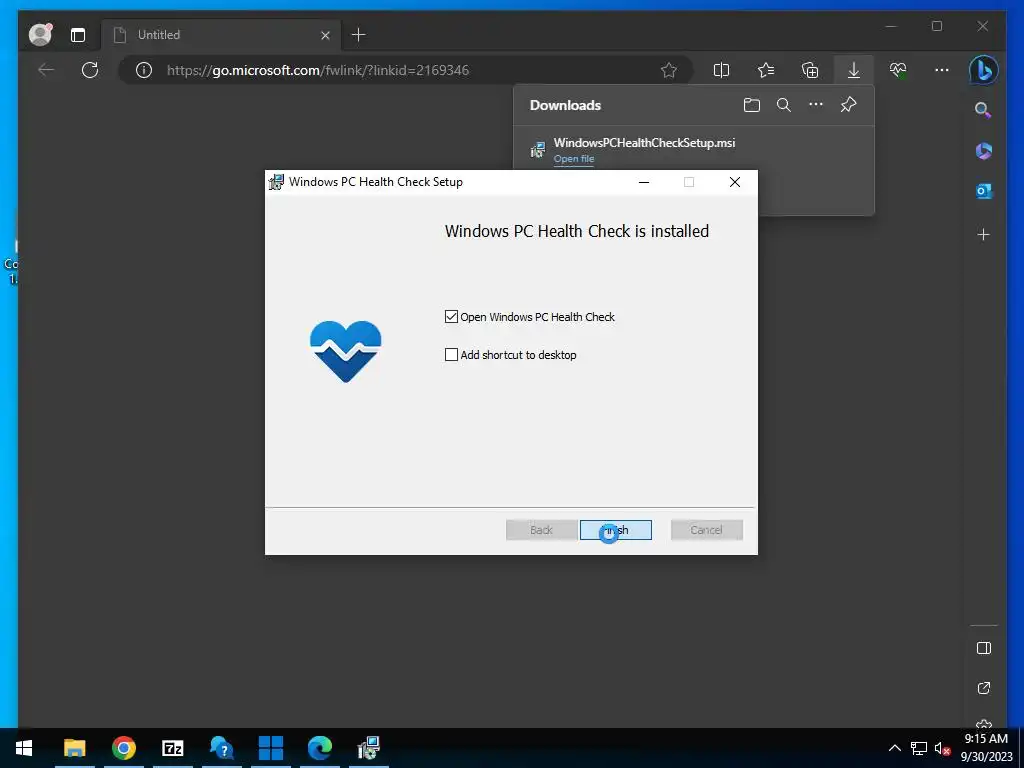Close the Health Check Setup dialog
1024x768 pixels.
pyautogui.click(x=735, y=182)
